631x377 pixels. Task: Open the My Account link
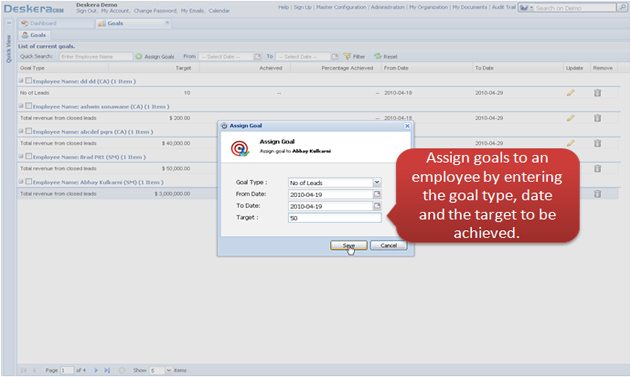point(115,11)
